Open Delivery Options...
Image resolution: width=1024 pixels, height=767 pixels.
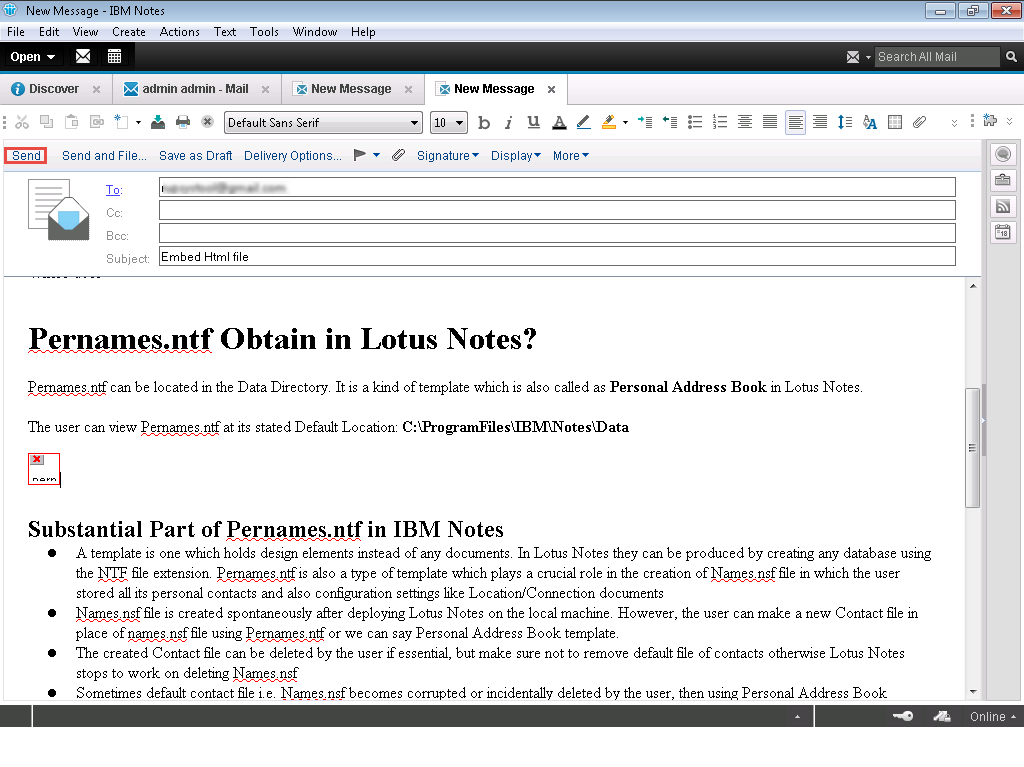click(293, 155)
